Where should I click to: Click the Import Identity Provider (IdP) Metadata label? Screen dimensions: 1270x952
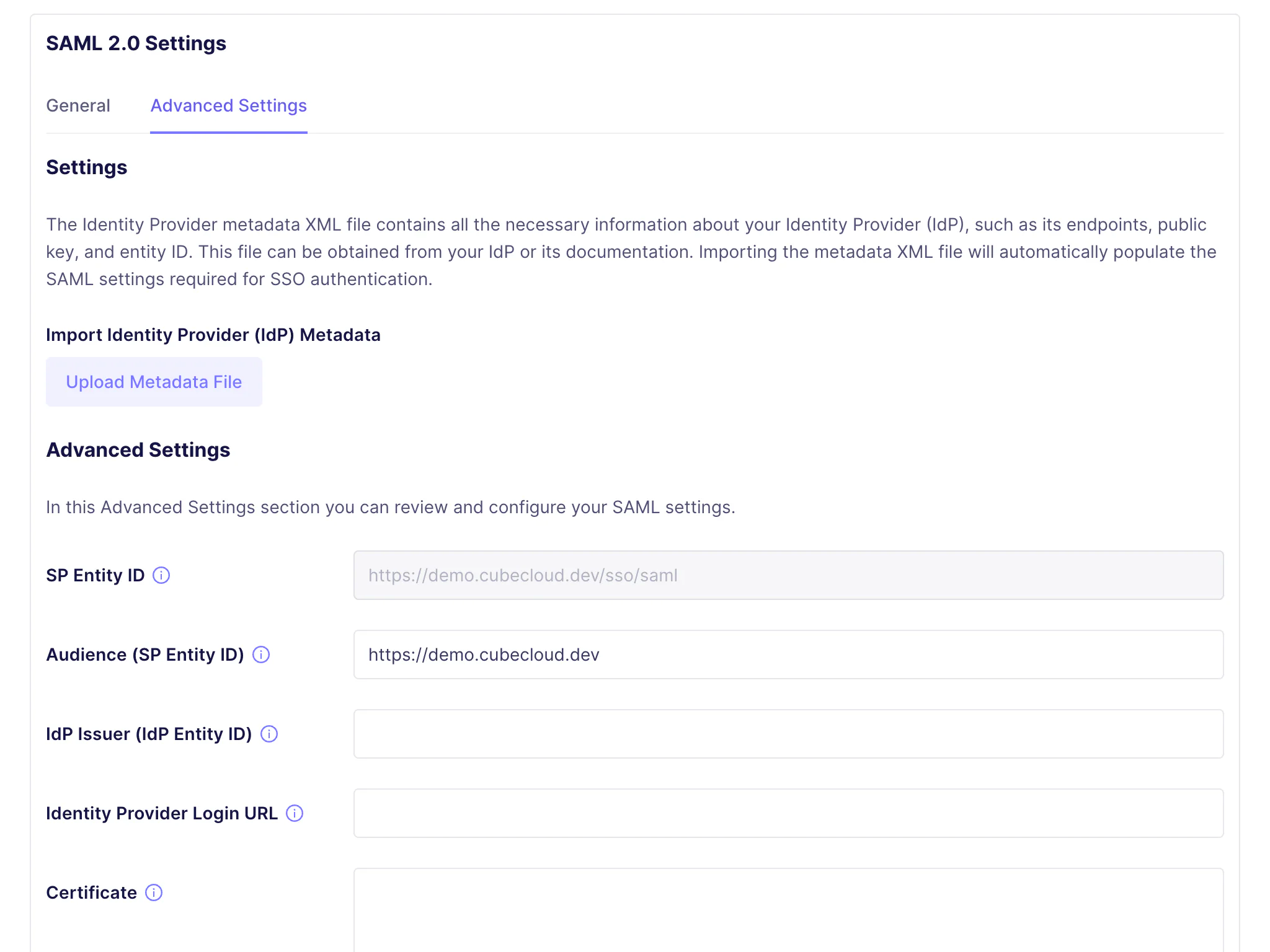(x=213, y=335)
